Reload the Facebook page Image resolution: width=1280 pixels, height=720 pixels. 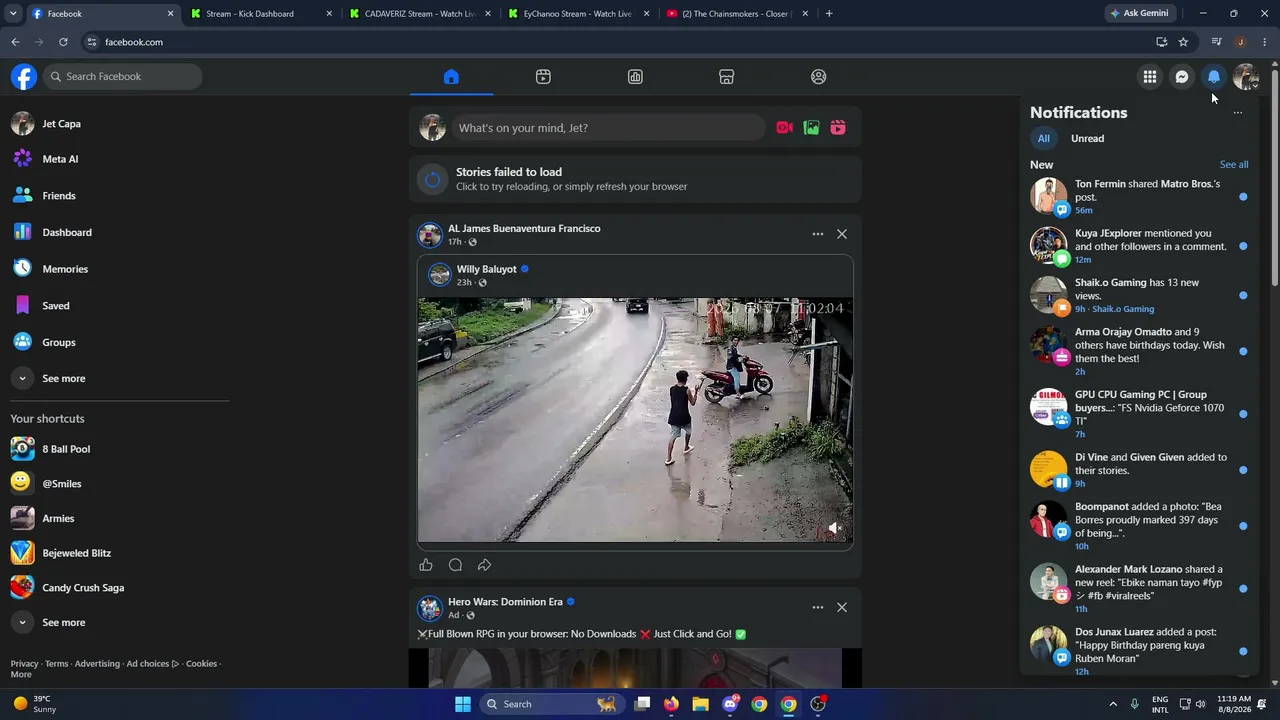tap(63, 42)
